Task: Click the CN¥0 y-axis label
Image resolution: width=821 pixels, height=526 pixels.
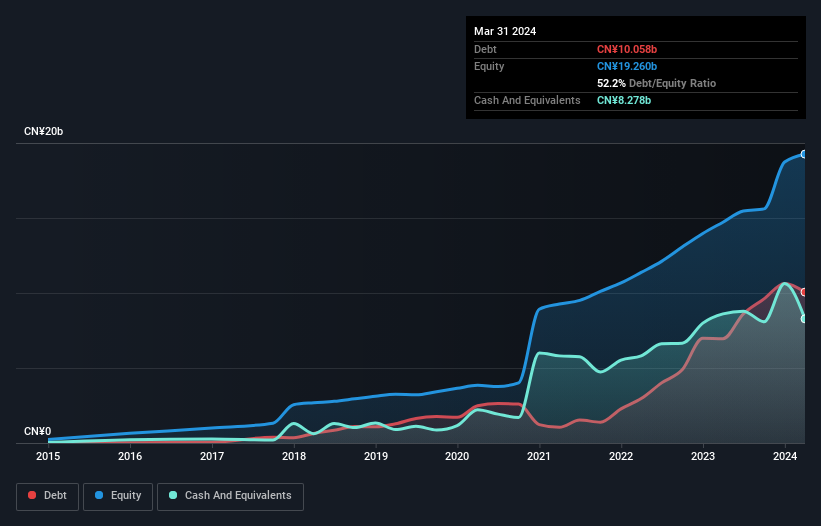Action: point(38,431)
